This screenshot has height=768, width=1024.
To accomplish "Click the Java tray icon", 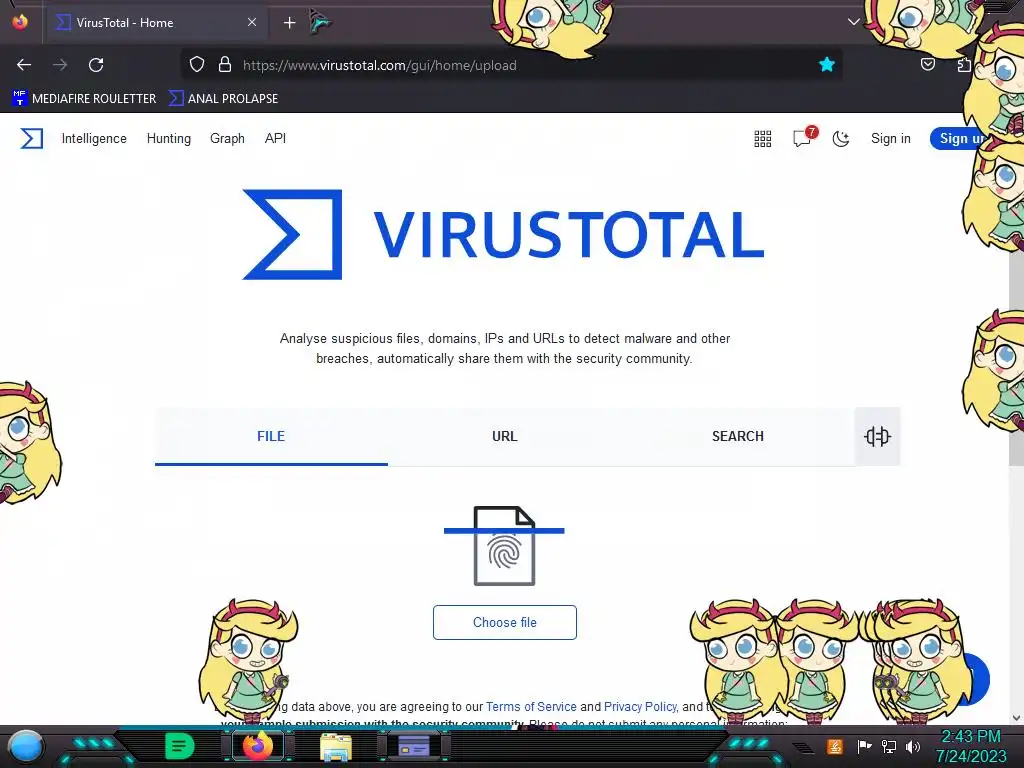I will [835, 746].
